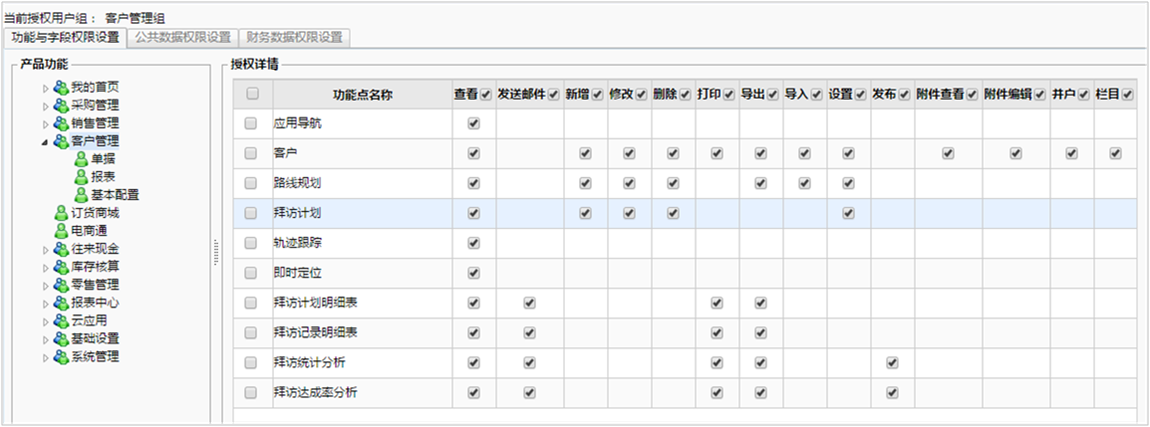The image size is (1150, 427).
Task: Toggle the select-all checkbox in table header
Action: pos(252,94)
